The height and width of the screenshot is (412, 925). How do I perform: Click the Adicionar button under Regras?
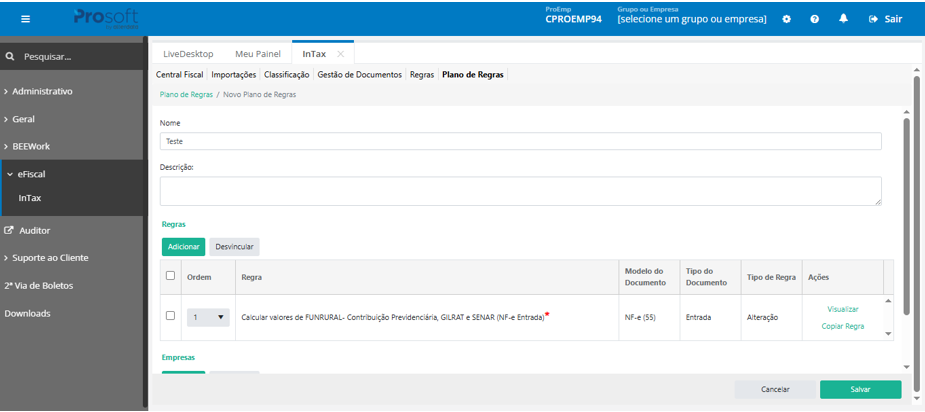(x=183, y=247)
